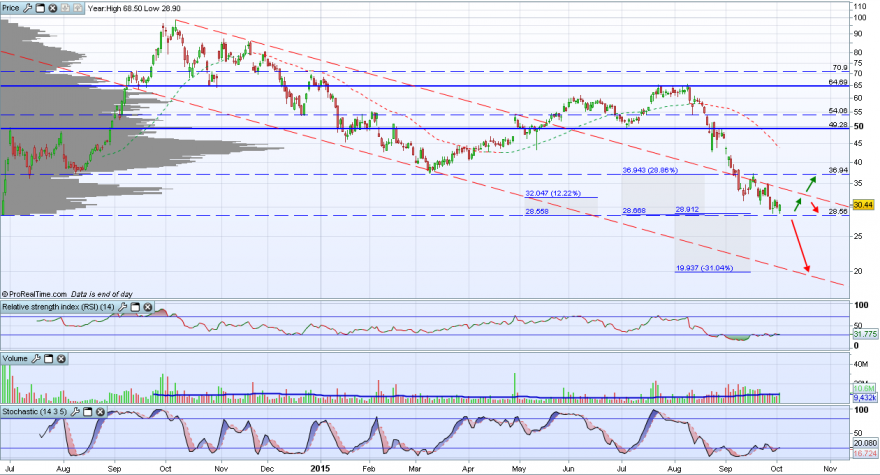Viewport: 880px width, 475px height.
Task: Click the ProRealTime.com watermark link
Action: pyautogui.click(x=34, y=294)
